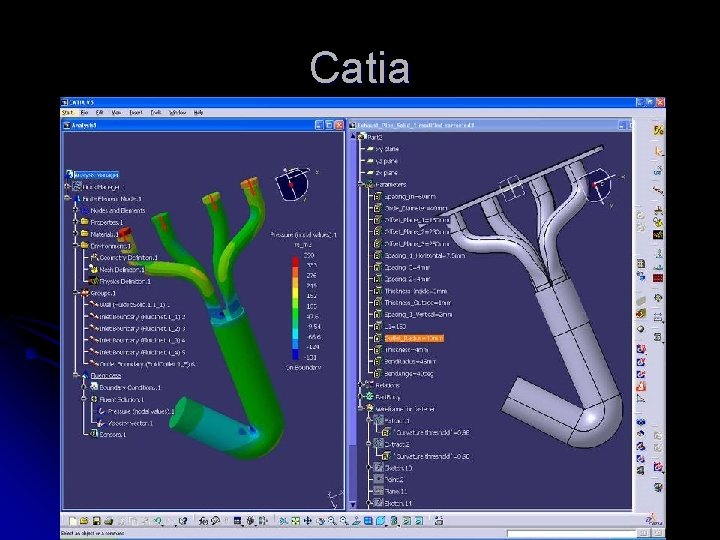Click the Open file folder icon
Screen dimensions: 720x540
84,521
